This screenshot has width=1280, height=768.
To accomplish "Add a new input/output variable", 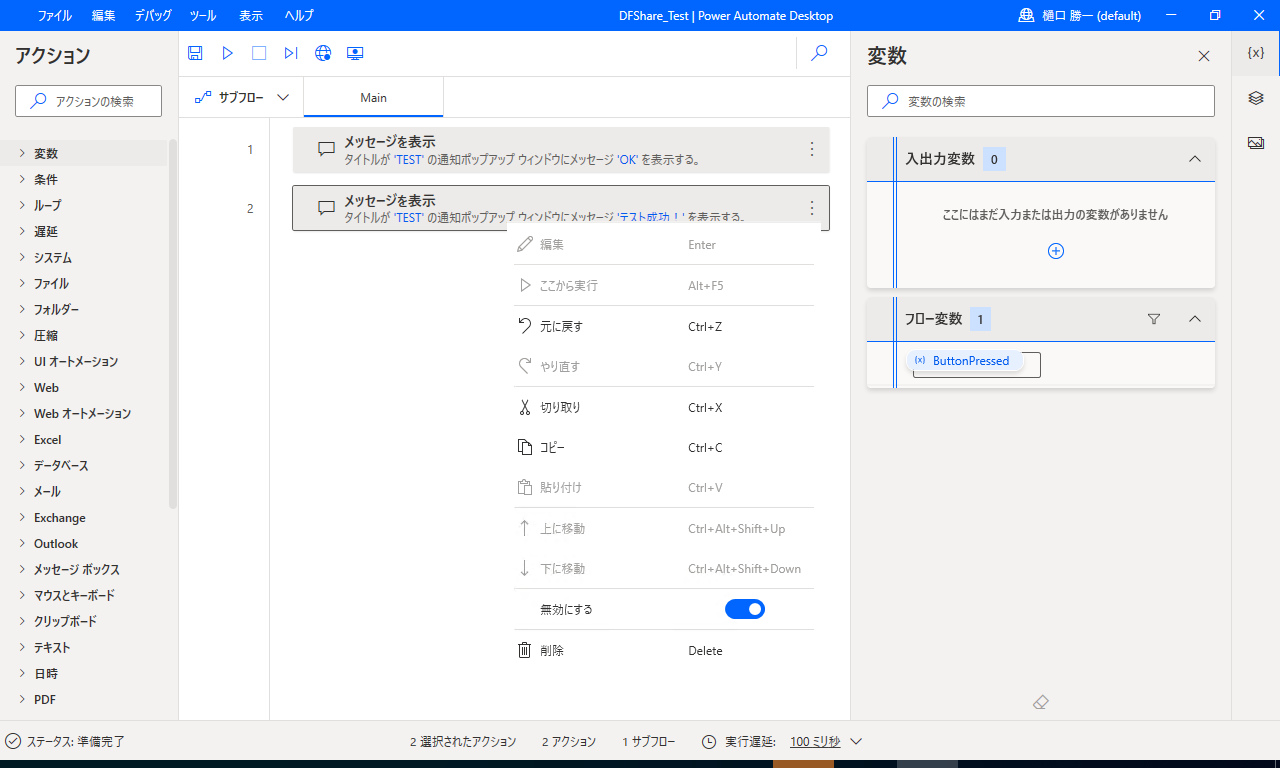I will click(x=1056, y=251).
